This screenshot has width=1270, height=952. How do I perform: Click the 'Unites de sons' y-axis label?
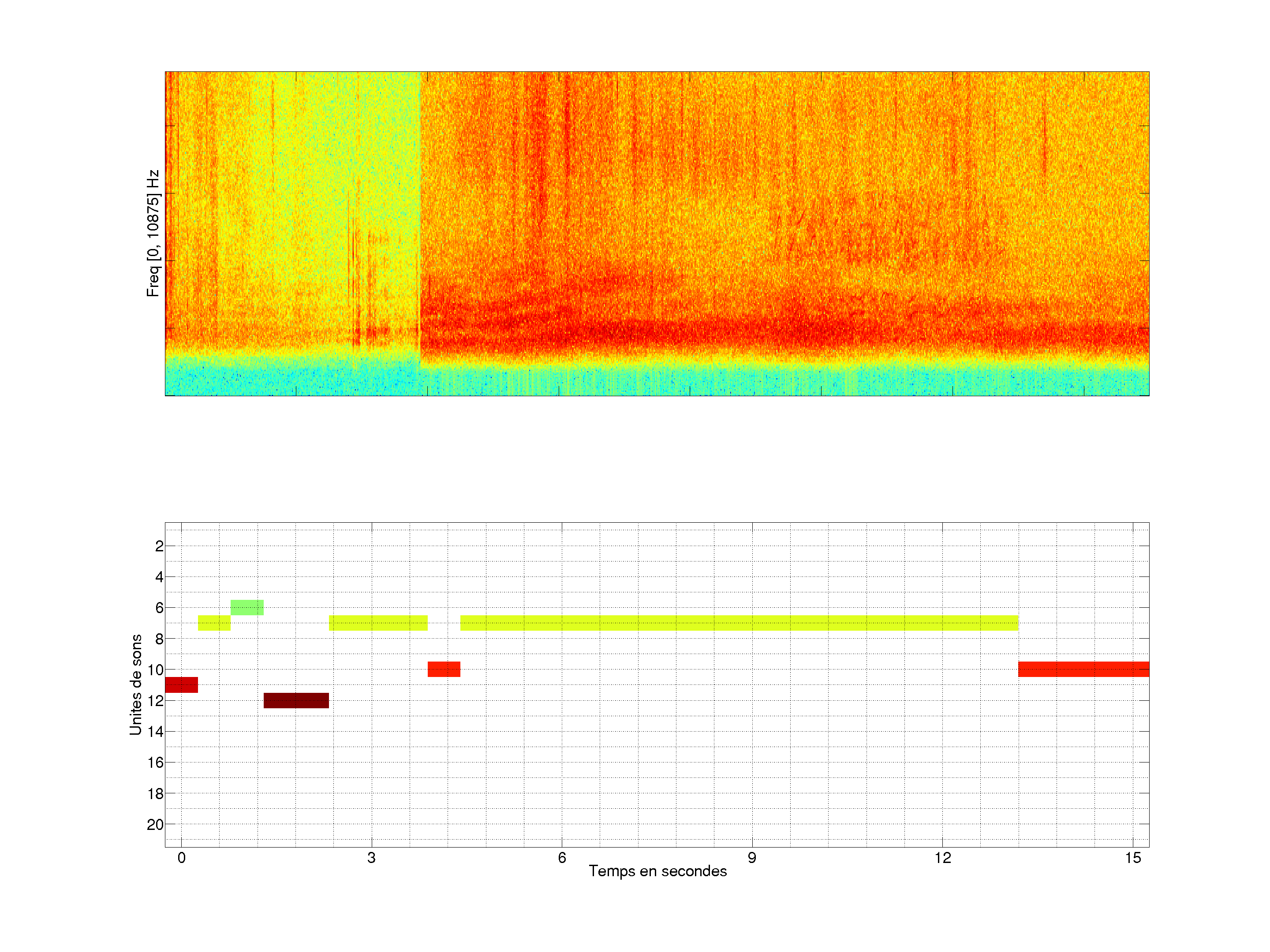[x=135, y=684]
